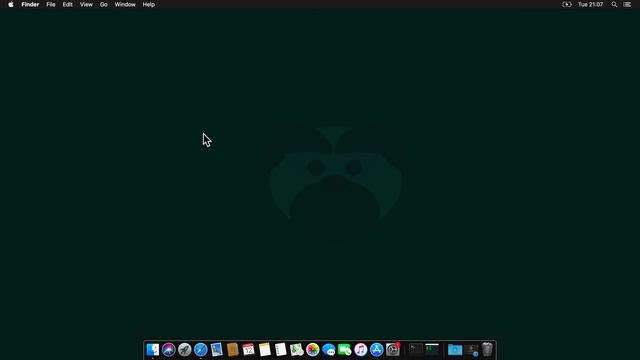Viewport: 640px width, 360px height.
Task: Open FaceTime green icon in Dock
Action: (344, 350)
